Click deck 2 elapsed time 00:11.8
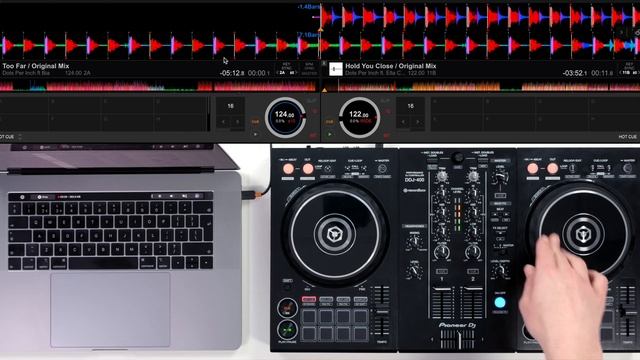The height and width of the screenshot is (360, 640). [x=602, y=73]
